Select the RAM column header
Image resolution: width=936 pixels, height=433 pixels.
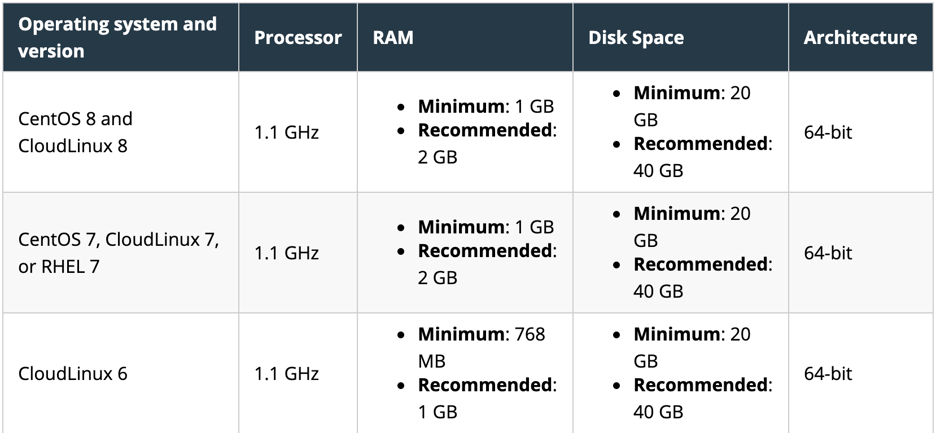(393, 38)
